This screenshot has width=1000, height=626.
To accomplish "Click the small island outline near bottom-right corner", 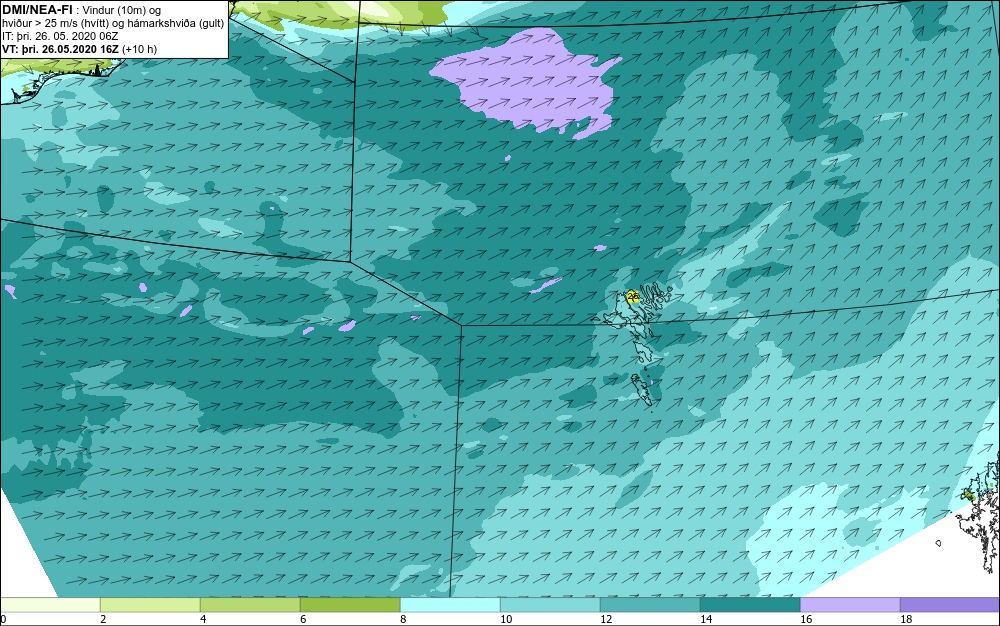I will click(x=939, y=543).
